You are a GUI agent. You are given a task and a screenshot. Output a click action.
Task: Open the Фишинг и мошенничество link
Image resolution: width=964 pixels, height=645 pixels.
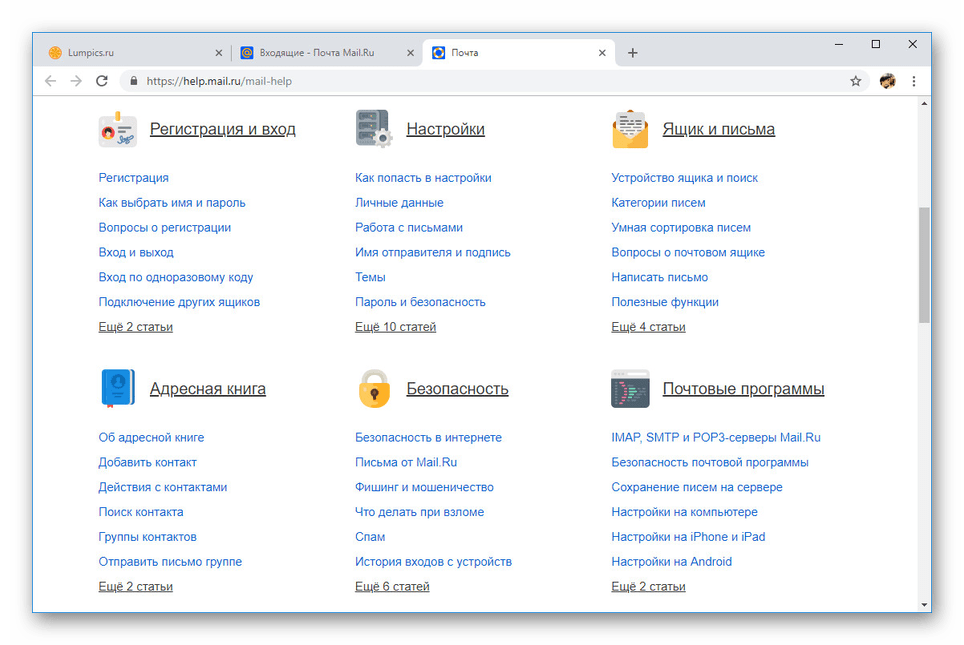pyautogui.click(x=424, y=487)
